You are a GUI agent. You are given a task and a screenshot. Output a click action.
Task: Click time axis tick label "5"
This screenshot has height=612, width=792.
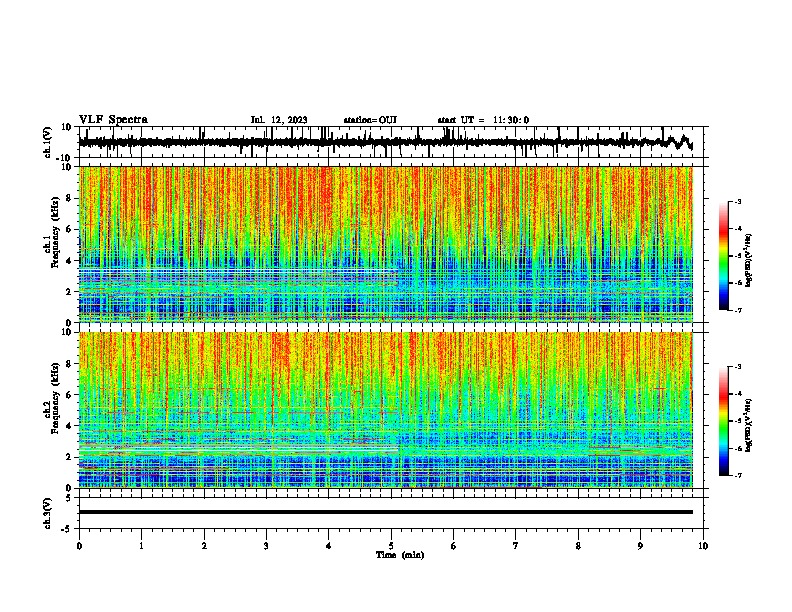tap(391, 546)
